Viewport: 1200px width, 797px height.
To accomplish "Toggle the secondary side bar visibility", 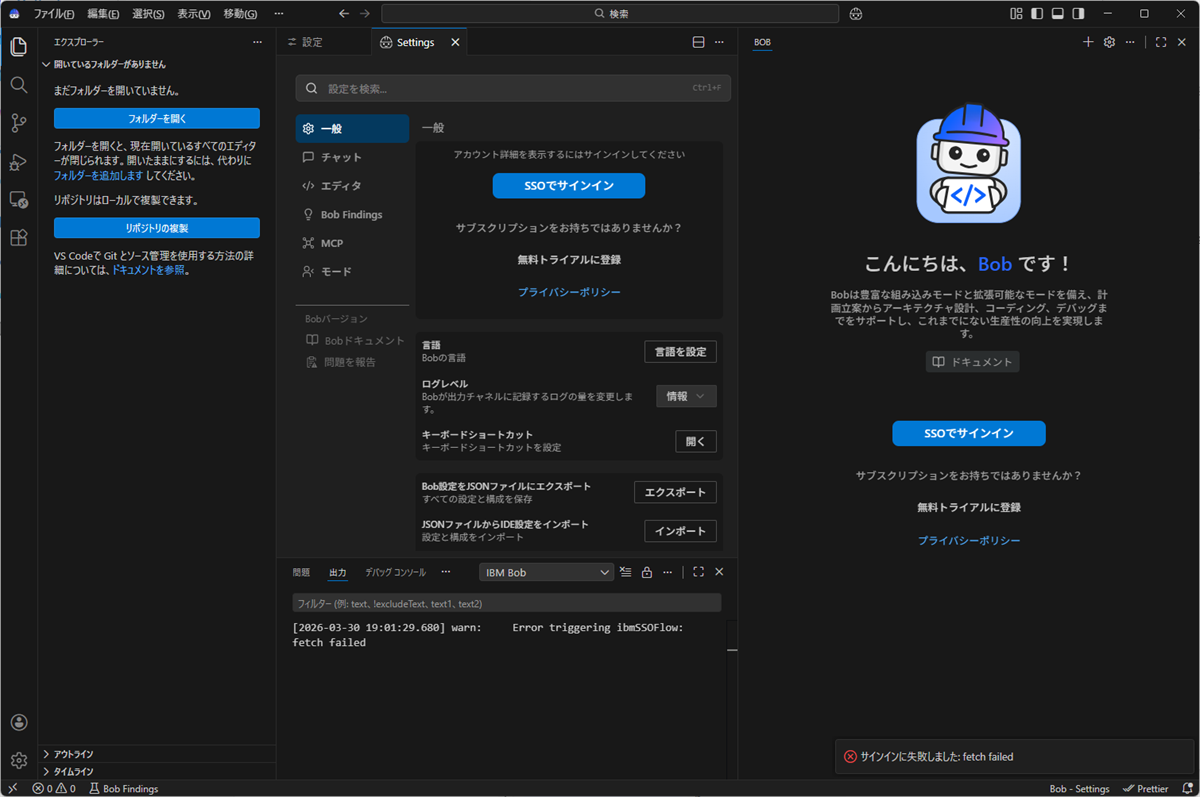I will pyautogui.click(x=1079, y=14).
